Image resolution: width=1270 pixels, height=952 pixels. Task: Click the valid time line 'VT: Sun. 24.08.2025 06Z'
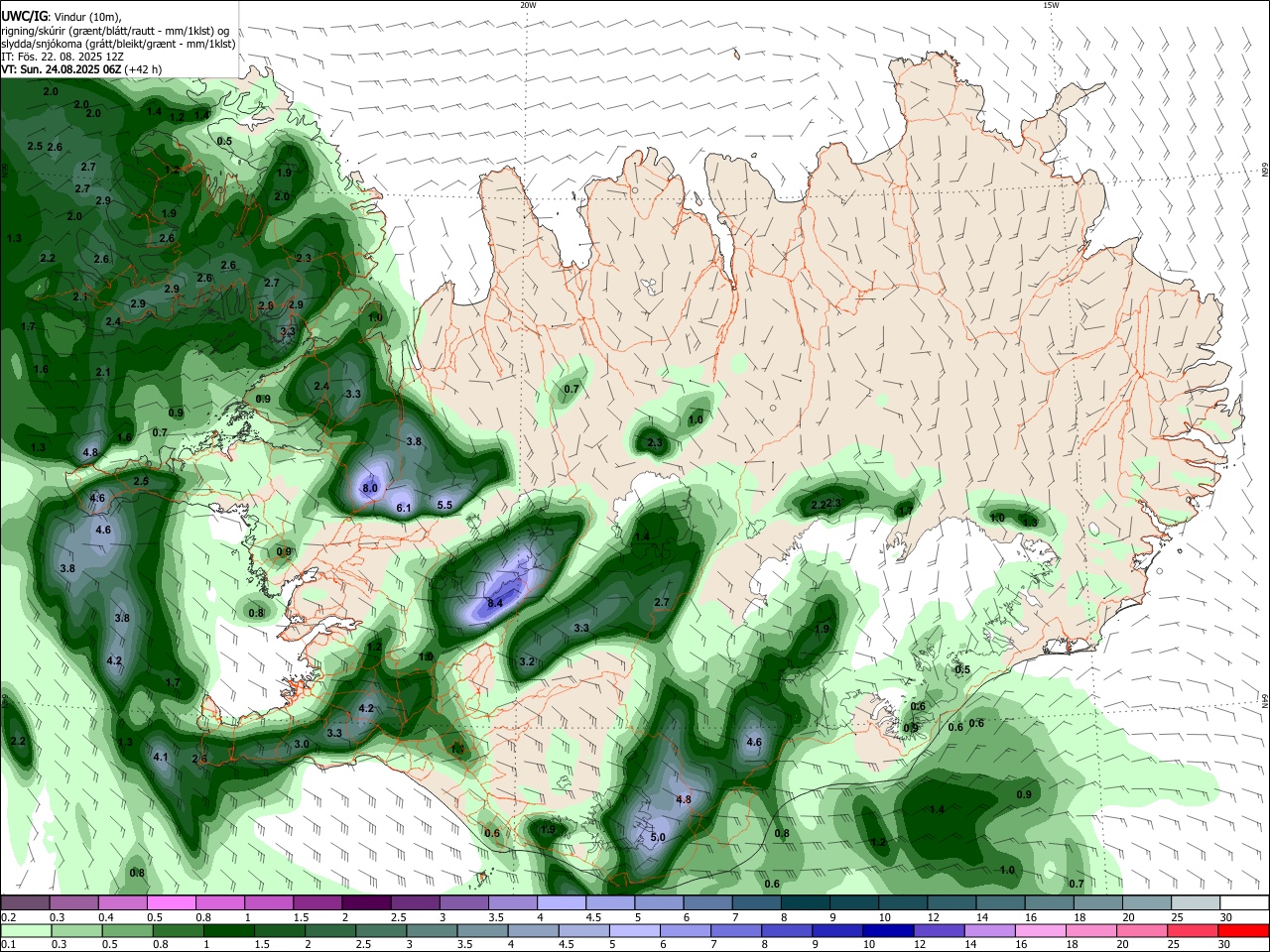pyautogui.click(x=62, y=69)
